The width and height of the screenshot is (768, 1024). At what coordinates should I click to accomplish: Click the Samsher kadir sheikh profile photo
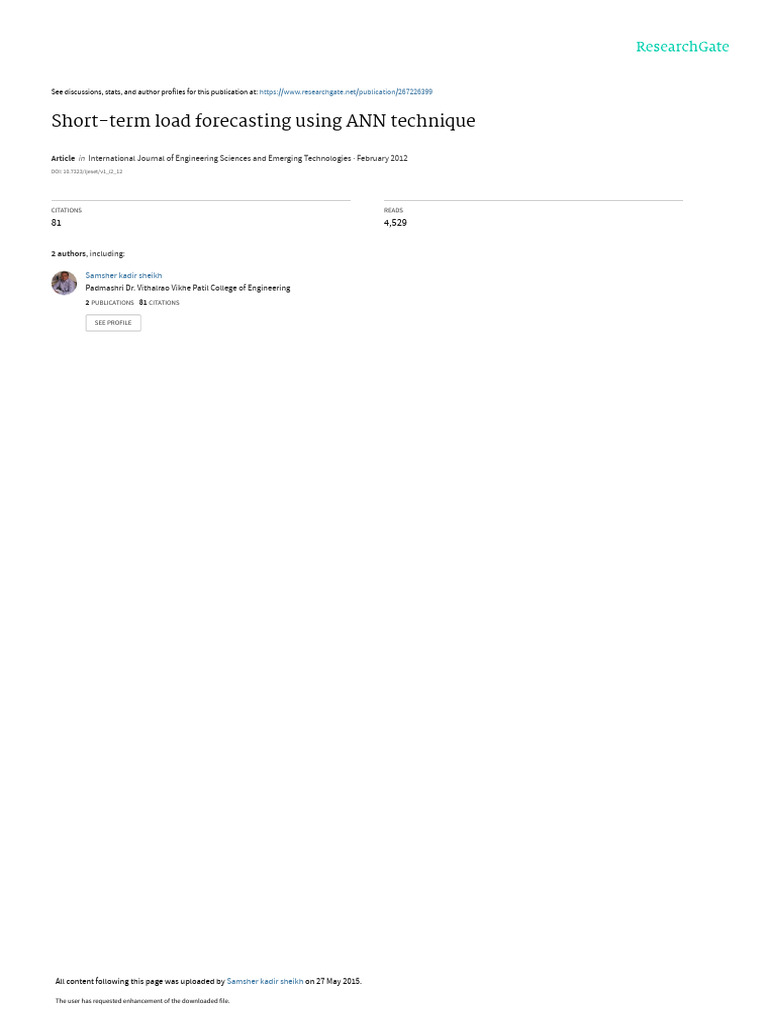[x=64, y=283]
